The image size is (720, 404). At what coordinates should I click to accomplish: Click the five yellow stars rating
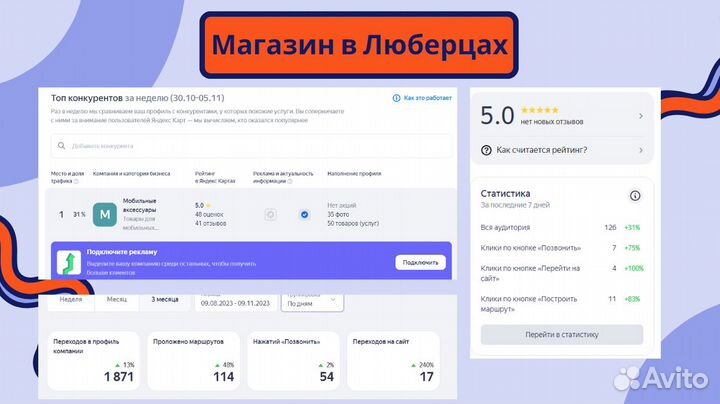pyautogui.click(x=540, y=110)
